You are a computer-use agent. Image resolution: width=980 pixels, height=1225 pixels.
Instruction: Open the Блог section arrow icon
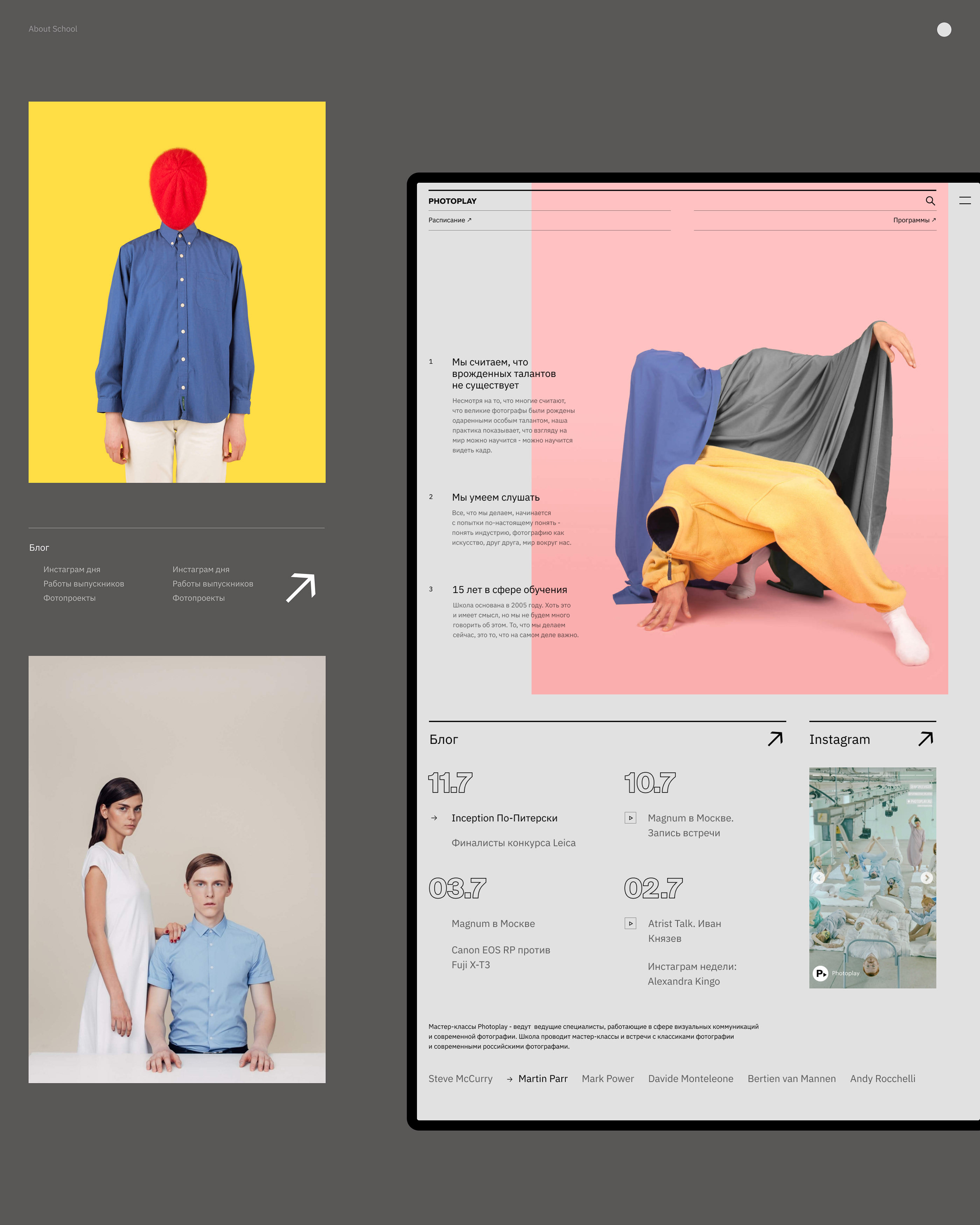pos(776,738)
